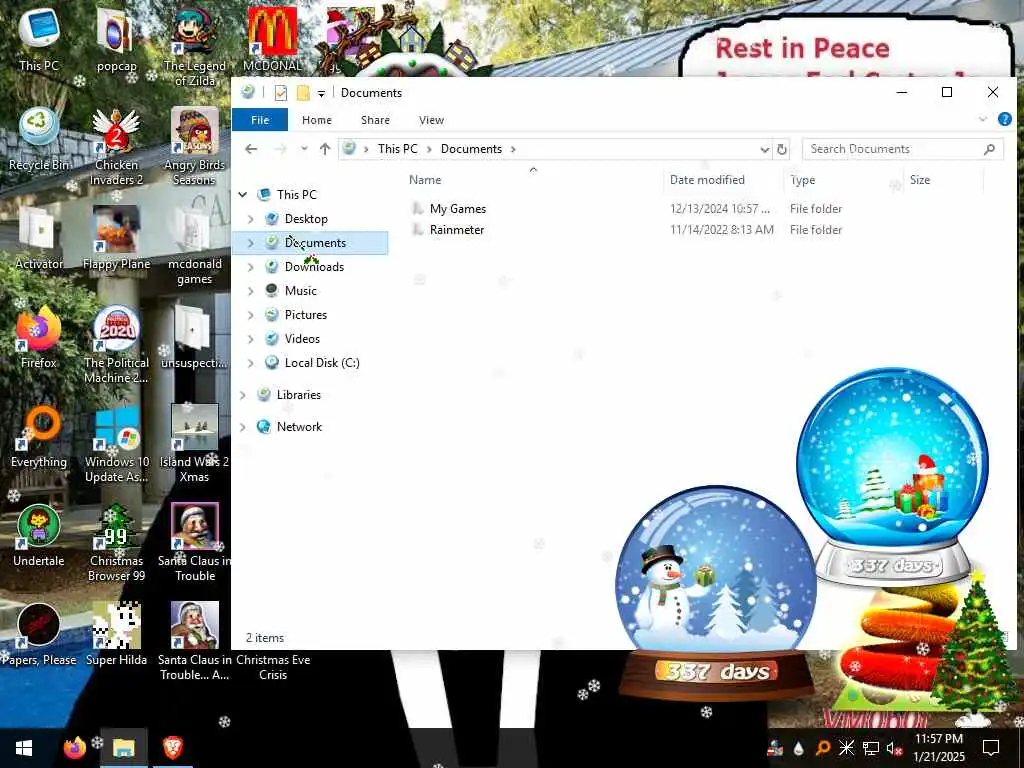The height and width of the screenshot is (768, 1024).
Task: Launch Island Wars 2 Xmas
Action: click(195, 444)
